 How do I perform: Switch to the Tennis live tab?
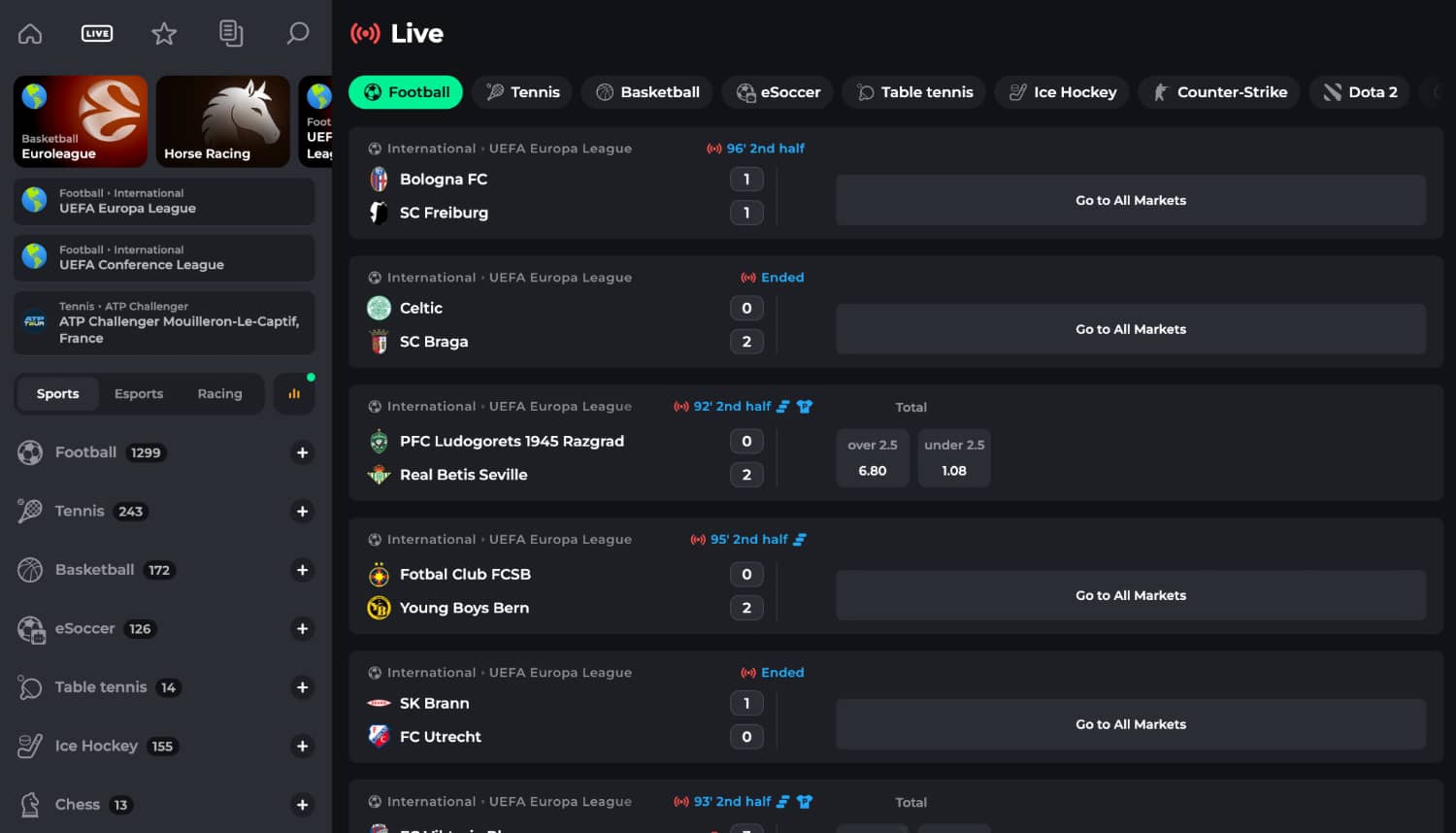[521, 91]
